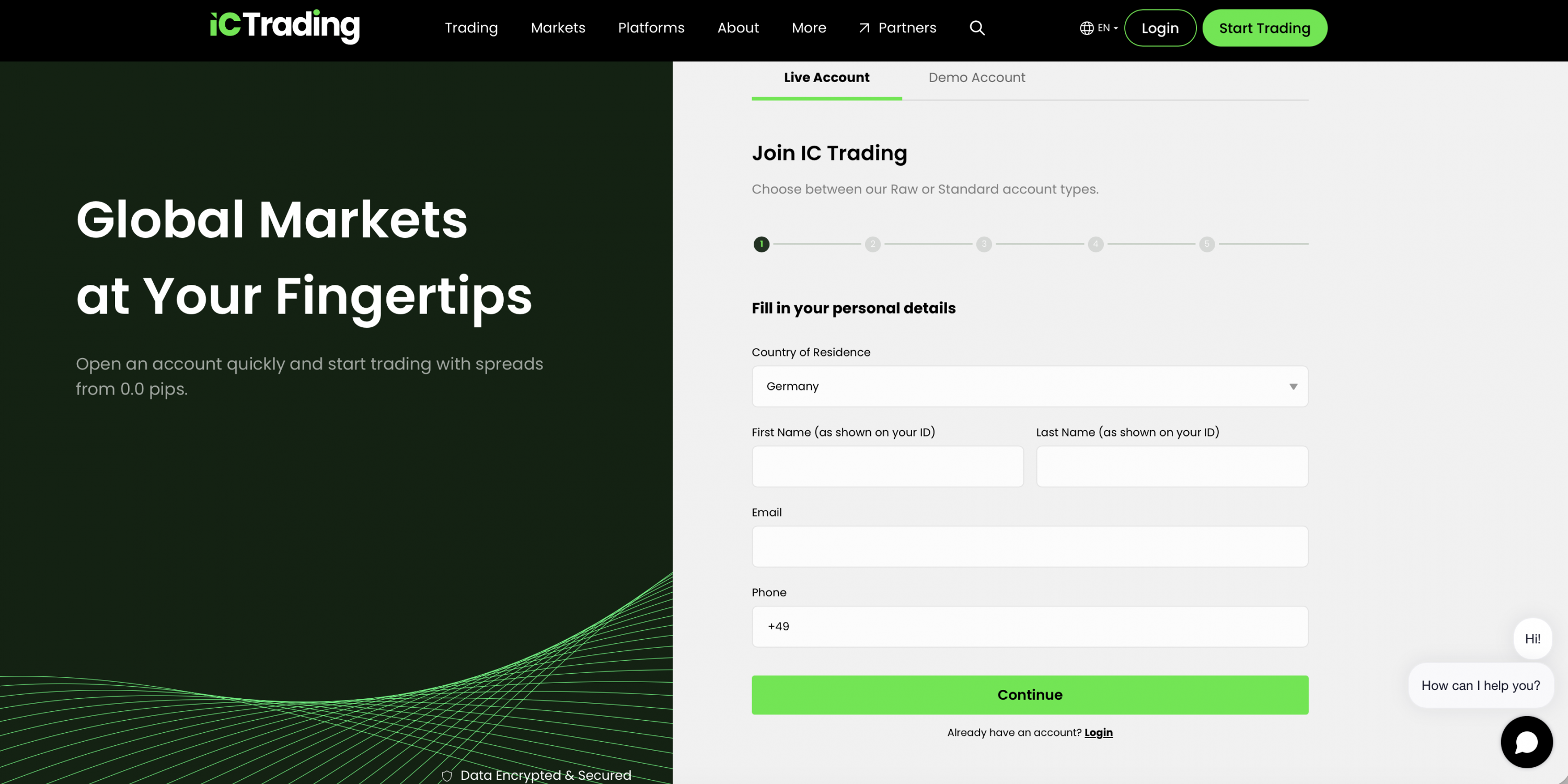Click the shield icon beside Data Encrypted
Viewport: 1568px width, 784px height.
[x=447, y=776]
